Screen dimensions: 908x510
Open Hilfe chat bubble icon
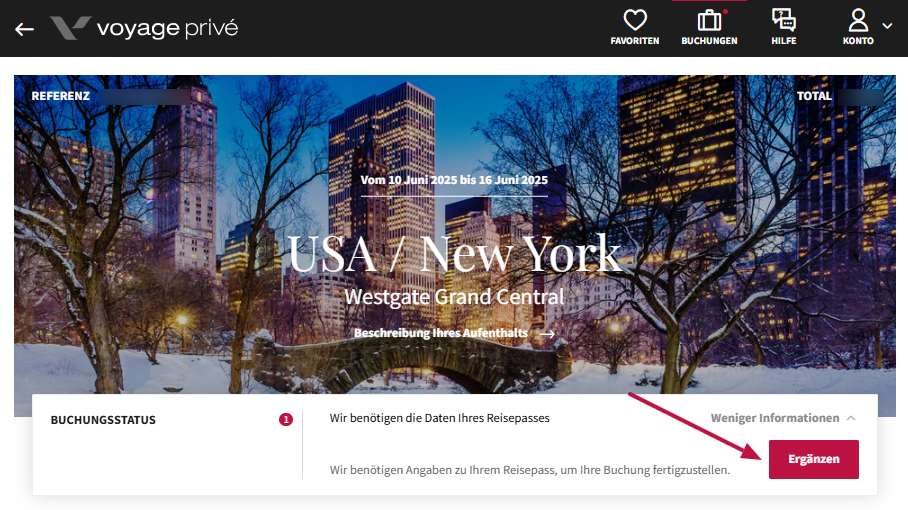pos(783,20)
